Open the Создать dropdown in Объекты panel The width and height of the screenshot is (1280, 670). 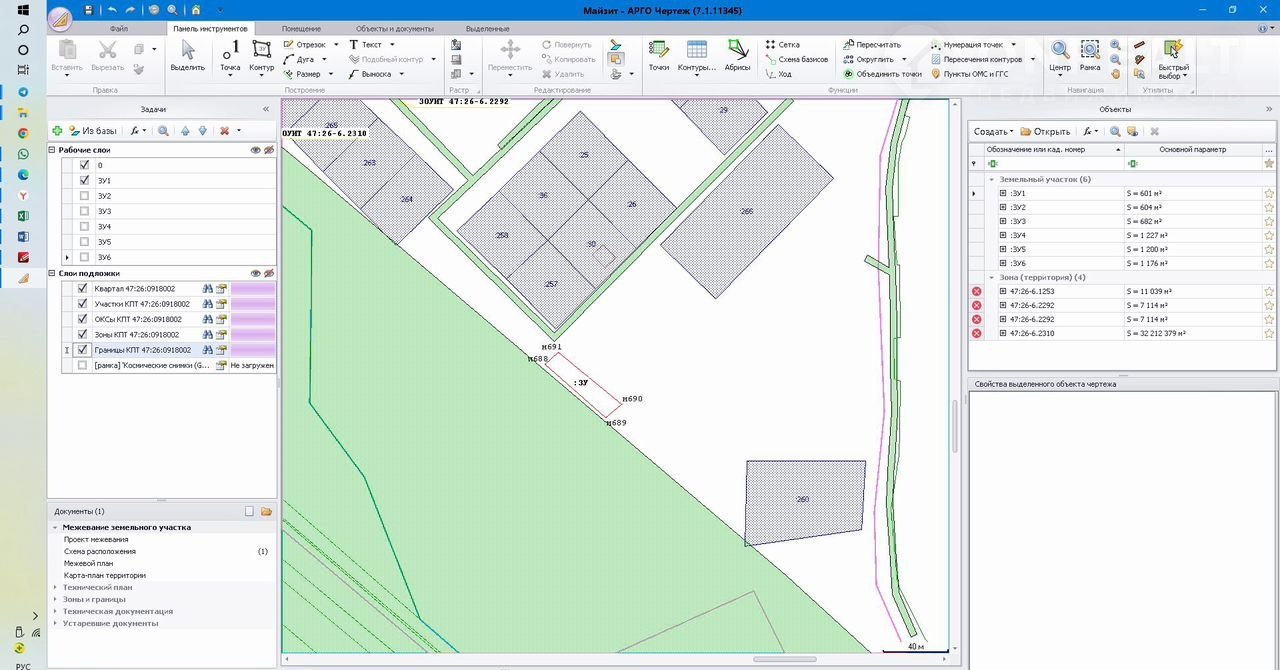(993, 131)
